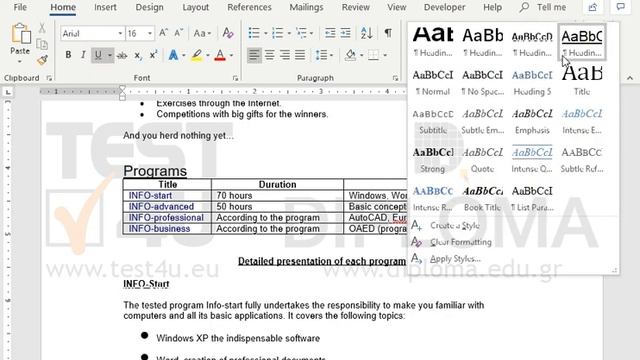Open the Developer tab
The image size is (640, 360).
pyautogui.click(x=444, y=7)
